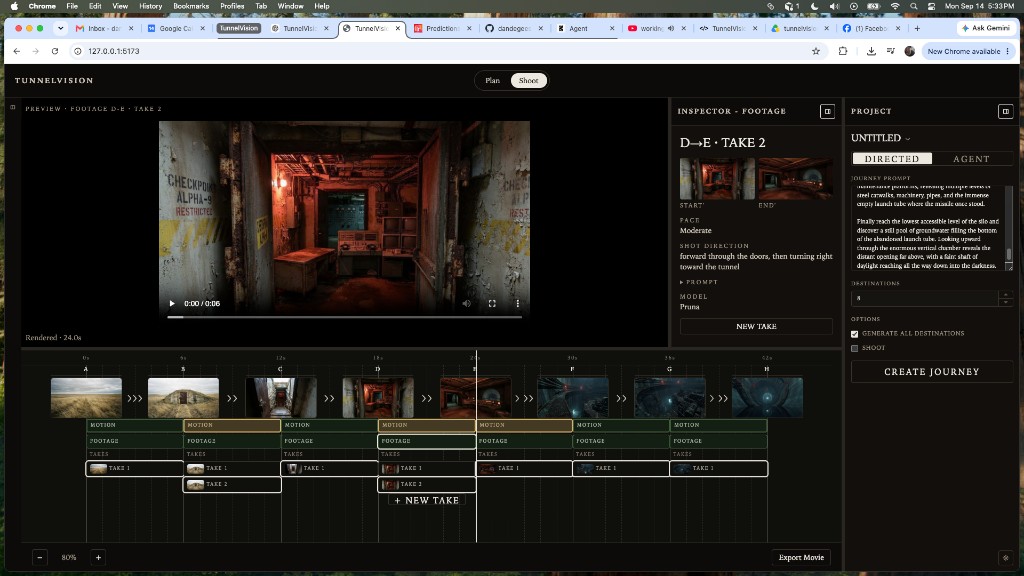Screen dimensions: 1024x576
Task: Click arrows between destinations G and H
Action: [719, 398]
